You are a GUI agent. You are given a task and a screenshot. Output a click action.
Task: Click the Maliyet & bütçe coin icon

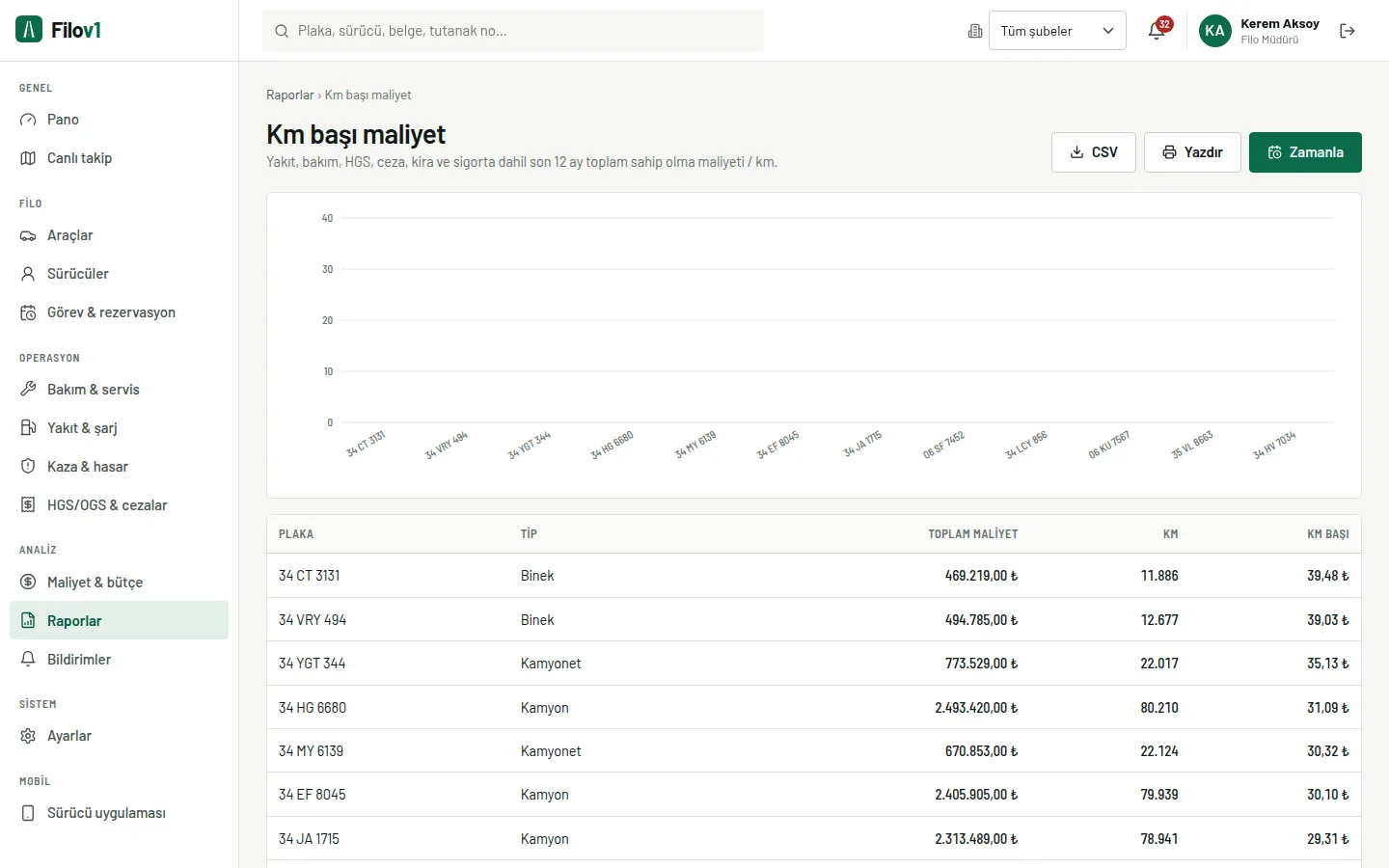click(x=28, y=583)
